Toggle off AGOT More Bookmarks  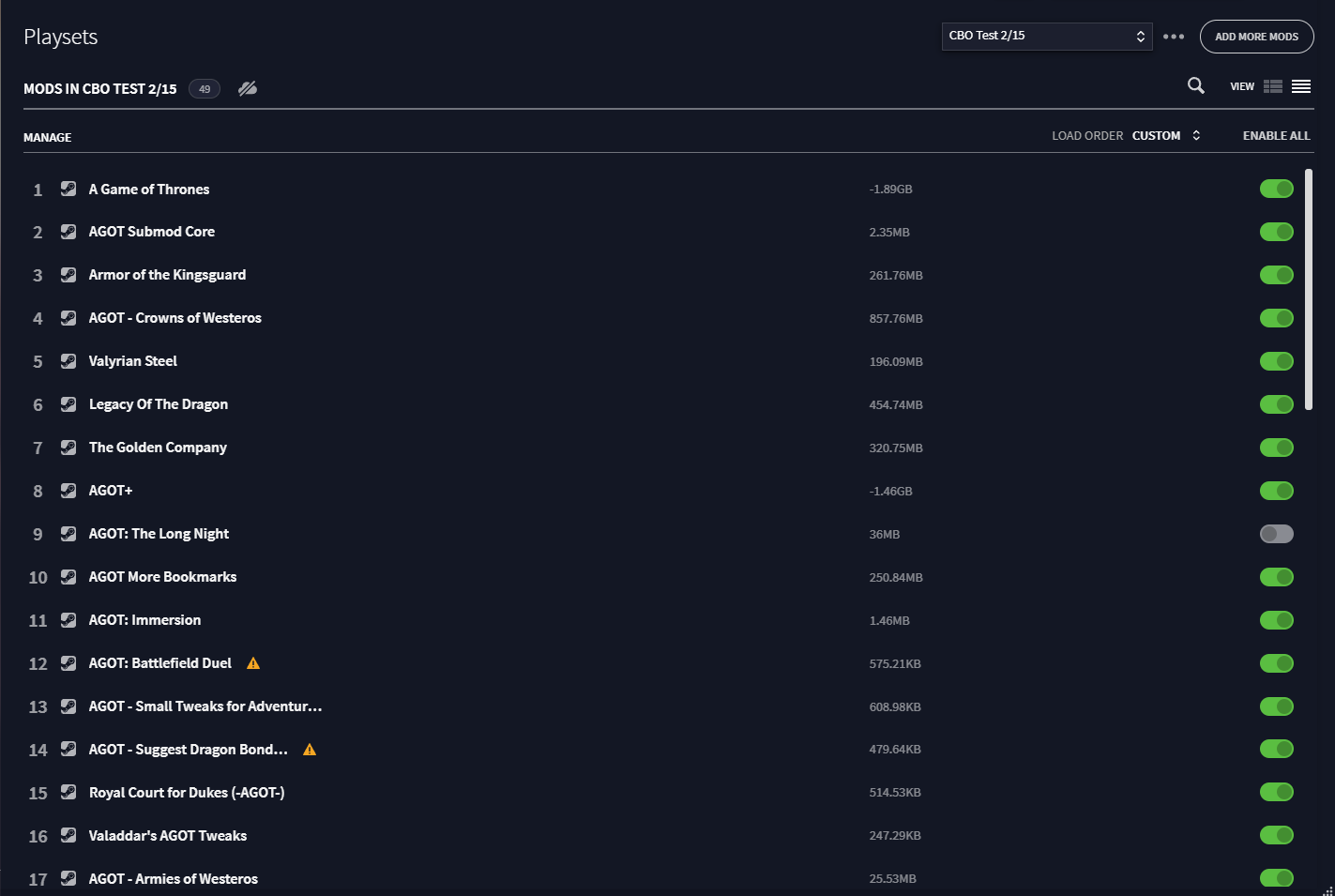pos(1277,577)
